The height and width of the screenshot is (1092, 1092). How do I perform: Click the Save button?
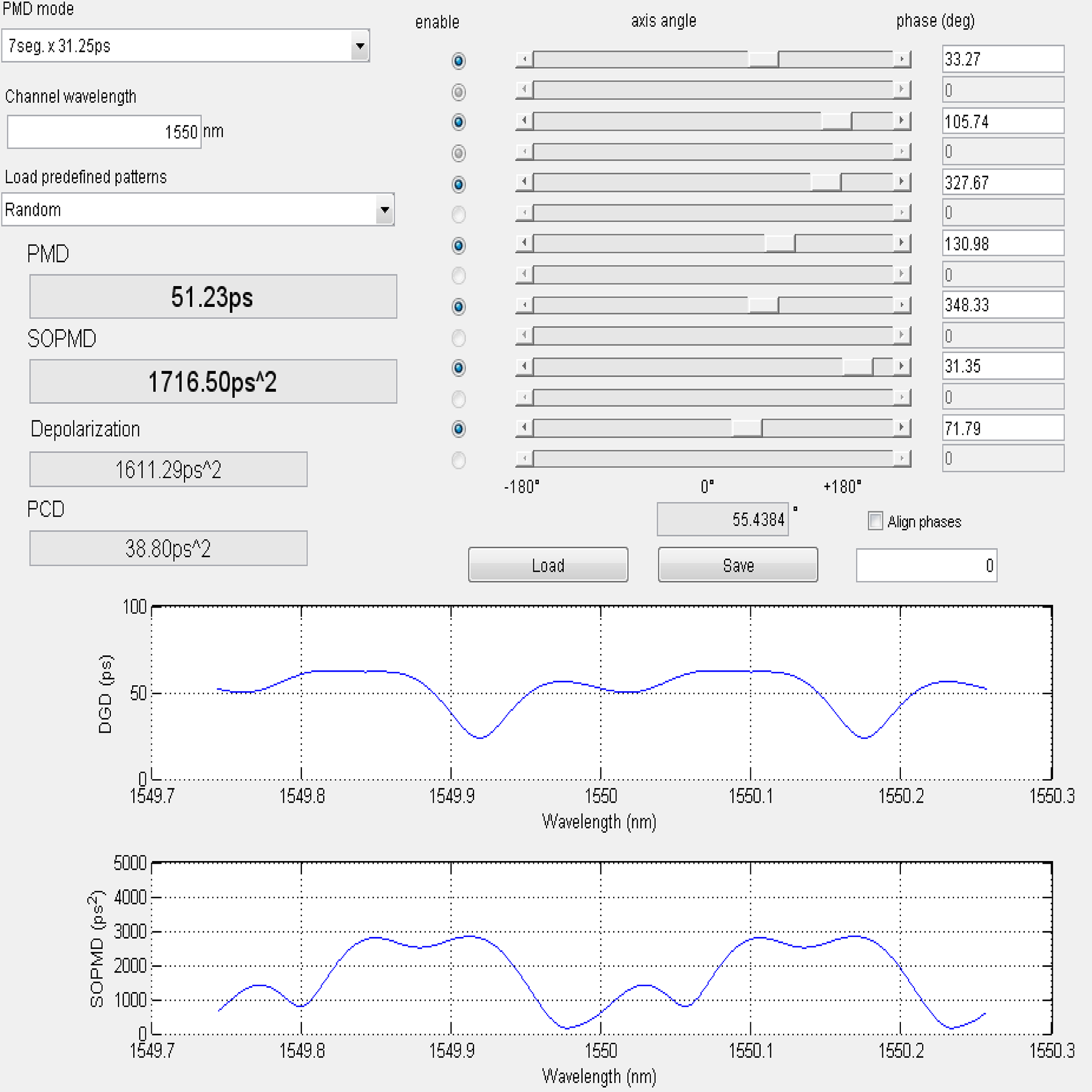coord(738,565)
